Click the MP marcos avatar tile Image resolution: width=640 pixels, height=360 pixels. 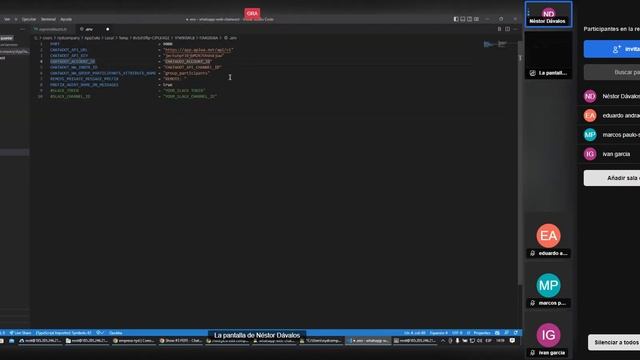[548, 285]
